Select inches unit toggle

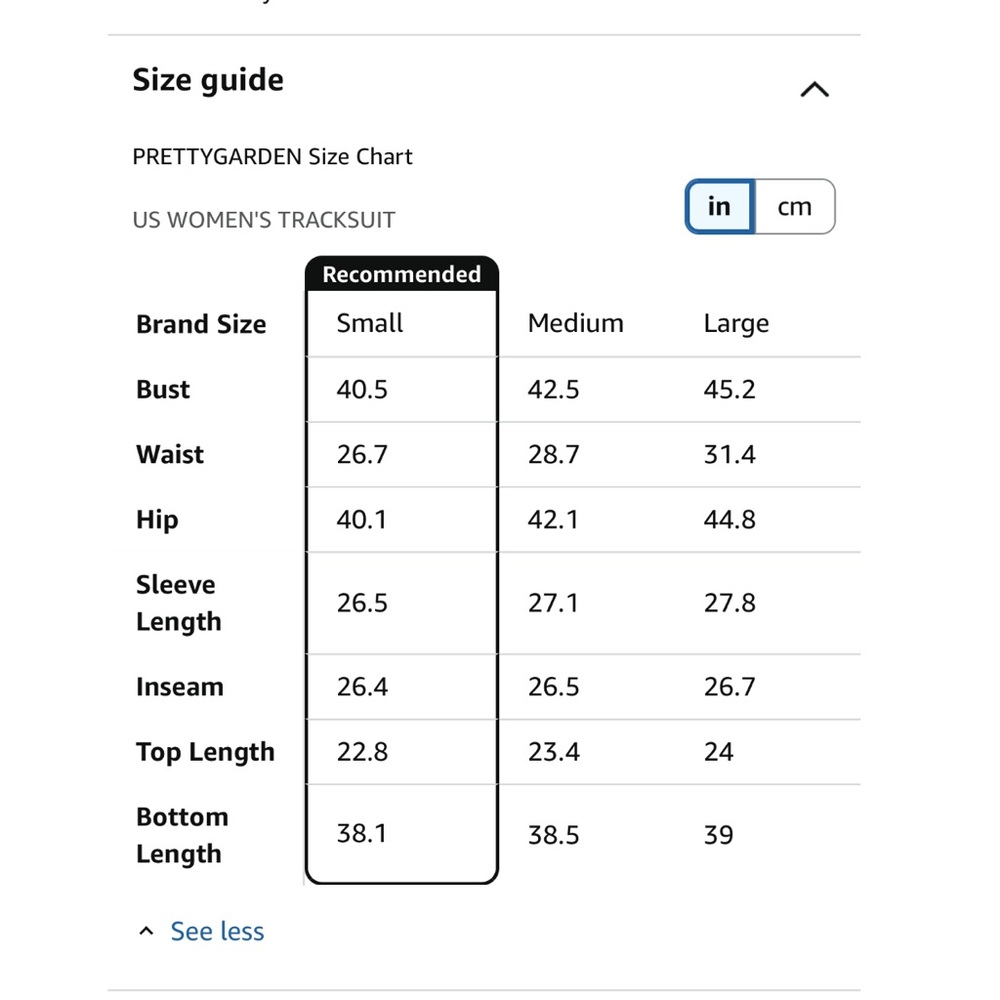(x=719, y=207)
